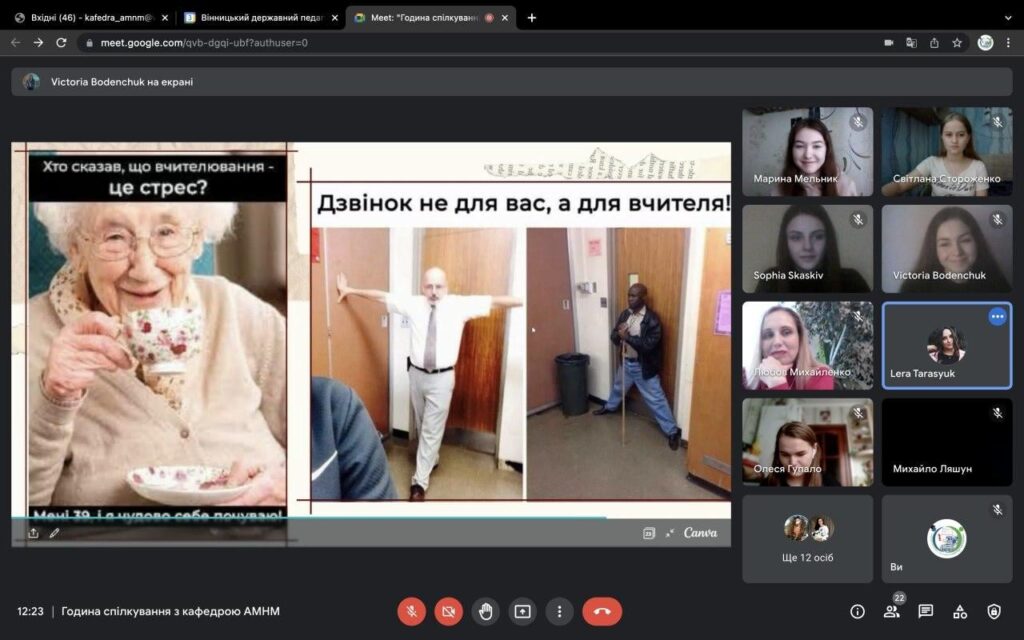
Task: Open host controls shield icon
Action: tap(994, 611)
